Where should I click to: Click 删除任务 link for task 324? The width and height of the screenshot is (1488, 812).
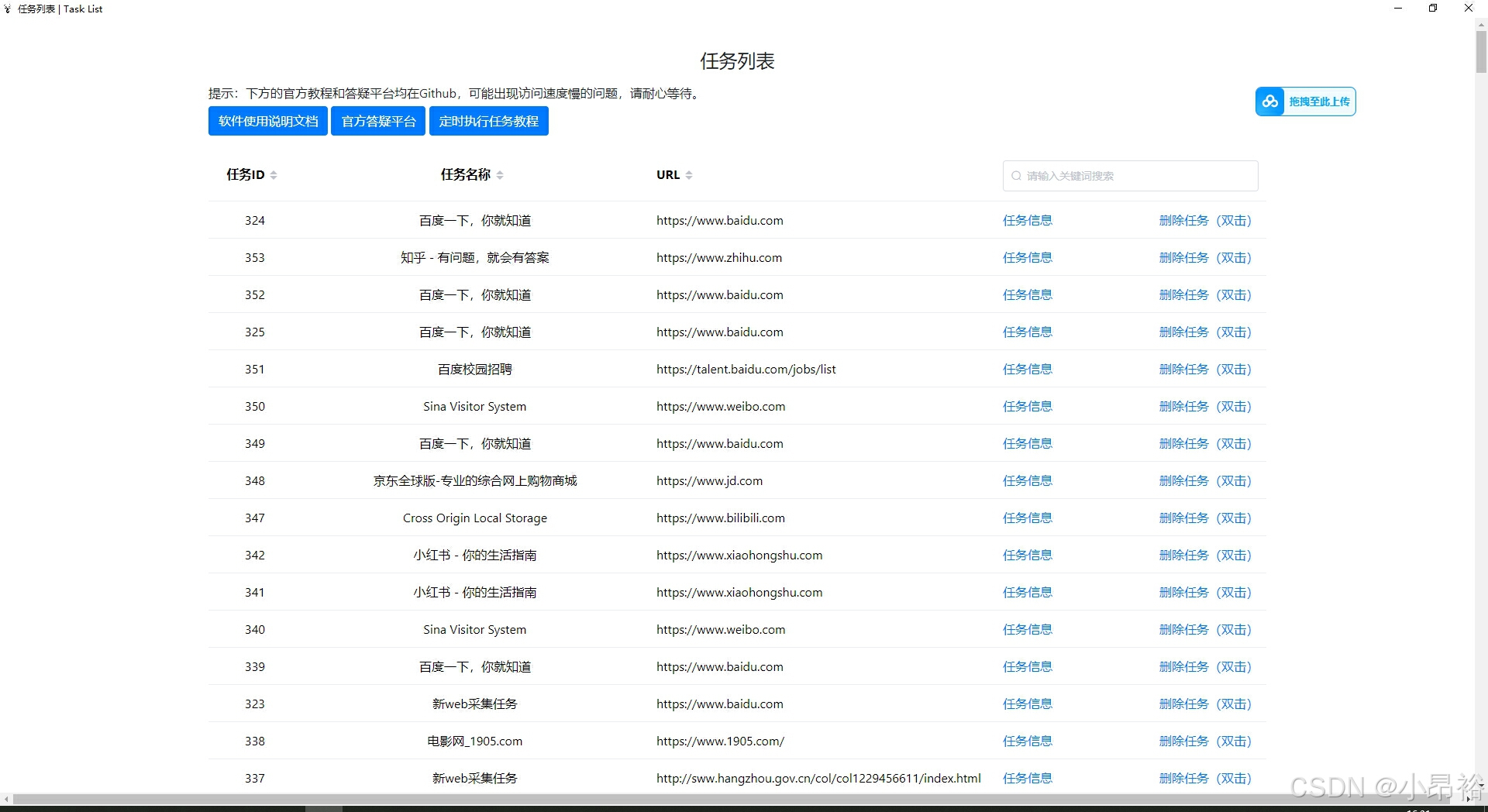point(1205,221)
